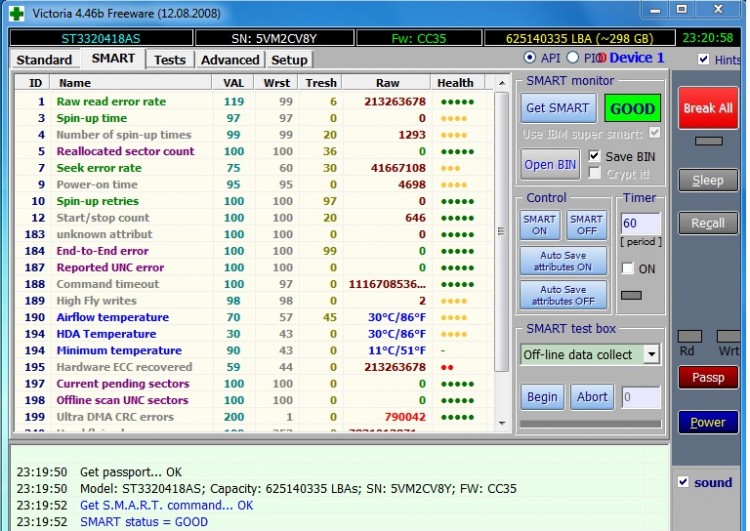Click the ID column header

pos(33,83)
